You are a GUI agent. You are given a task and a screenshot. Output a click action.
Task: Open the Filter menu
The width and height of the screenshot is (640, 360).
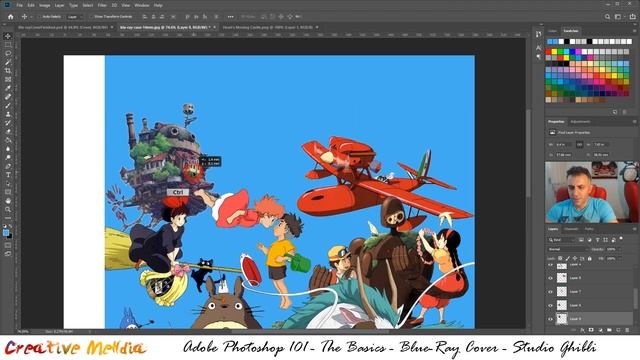(102, 5)
